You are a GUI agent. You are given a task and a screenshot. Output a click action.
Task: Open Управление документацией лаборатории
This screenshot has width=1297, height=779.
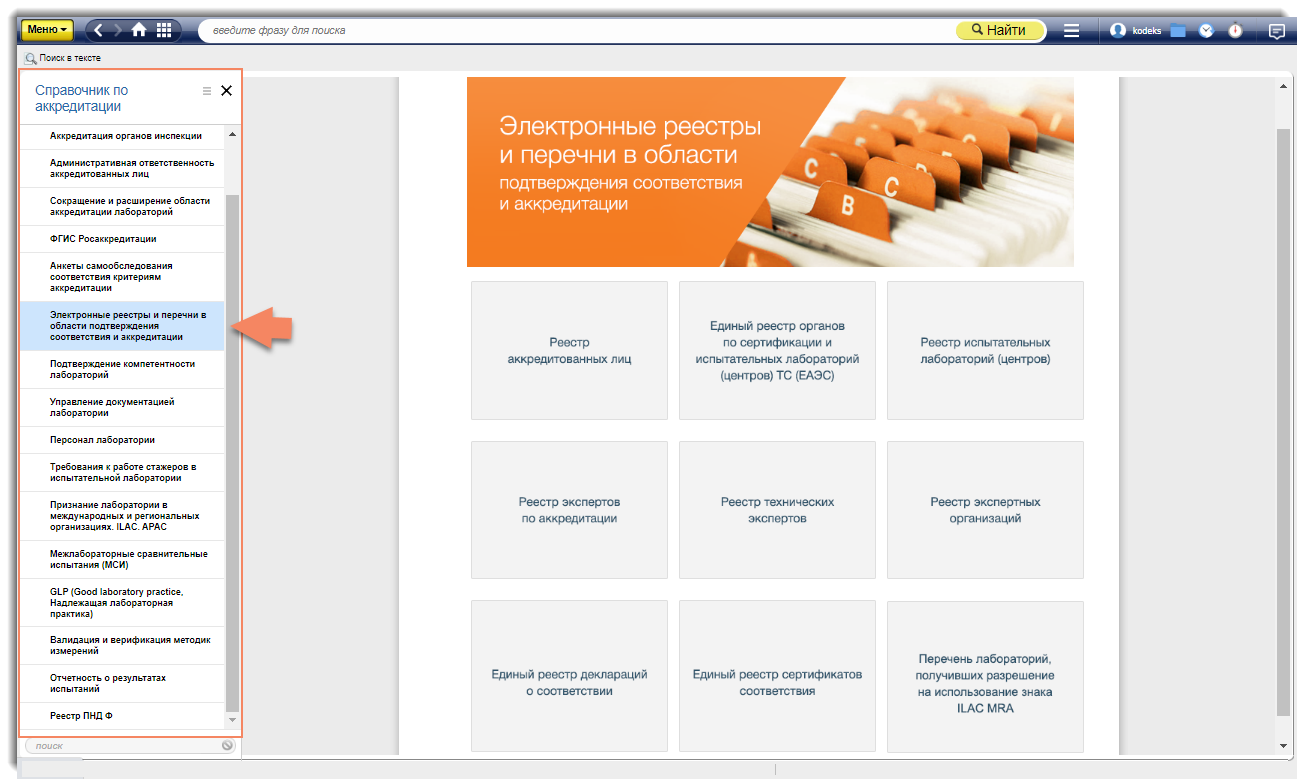pyautogui.click(x=122, y=407)
